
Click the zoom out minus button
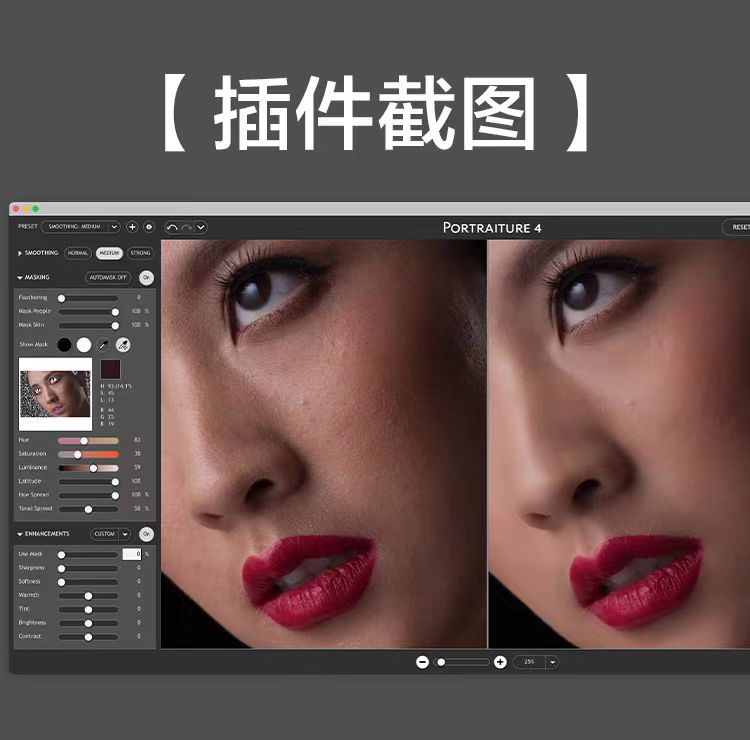pyautogui.click(x=422, y=662)
